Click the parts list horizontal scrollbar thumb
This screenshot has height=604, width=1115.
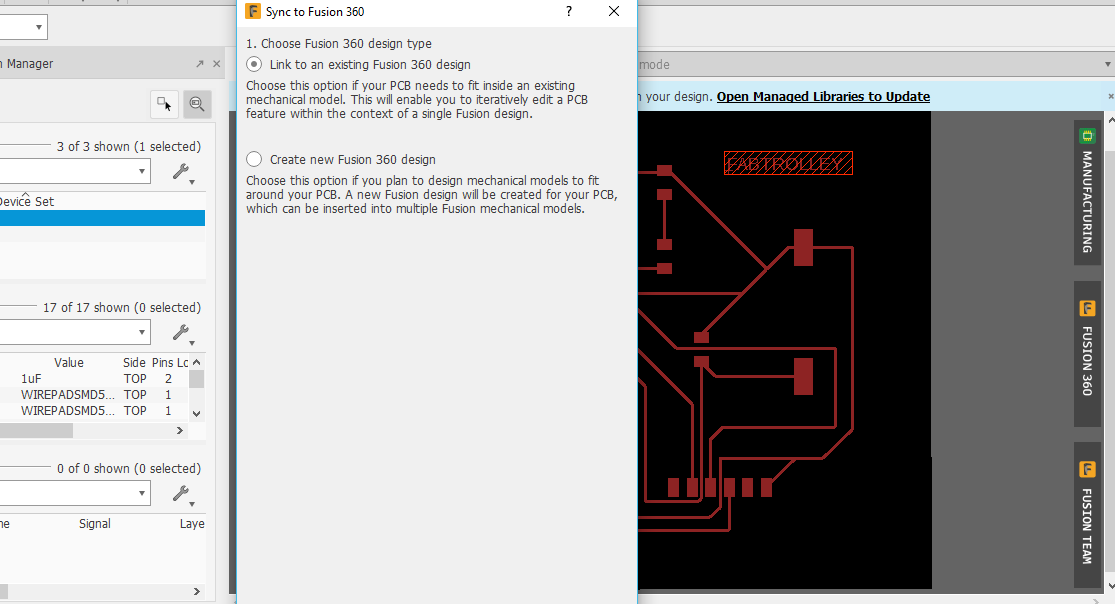click(36, 430)
